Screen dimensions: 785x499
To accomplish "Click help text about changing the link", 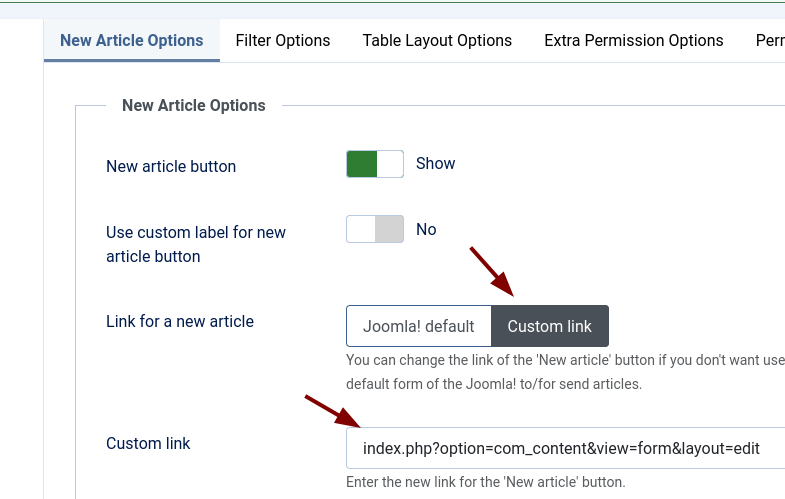I will (x=565, y=372).
